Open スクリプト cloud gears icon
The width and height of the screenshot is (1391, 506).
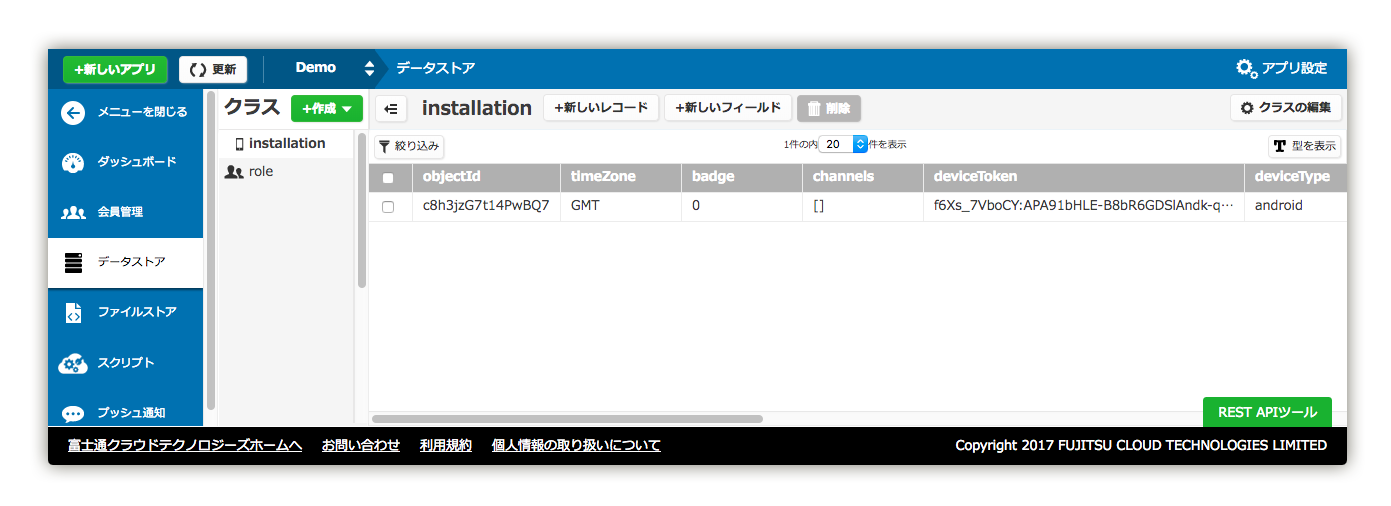tap(73, 363)
